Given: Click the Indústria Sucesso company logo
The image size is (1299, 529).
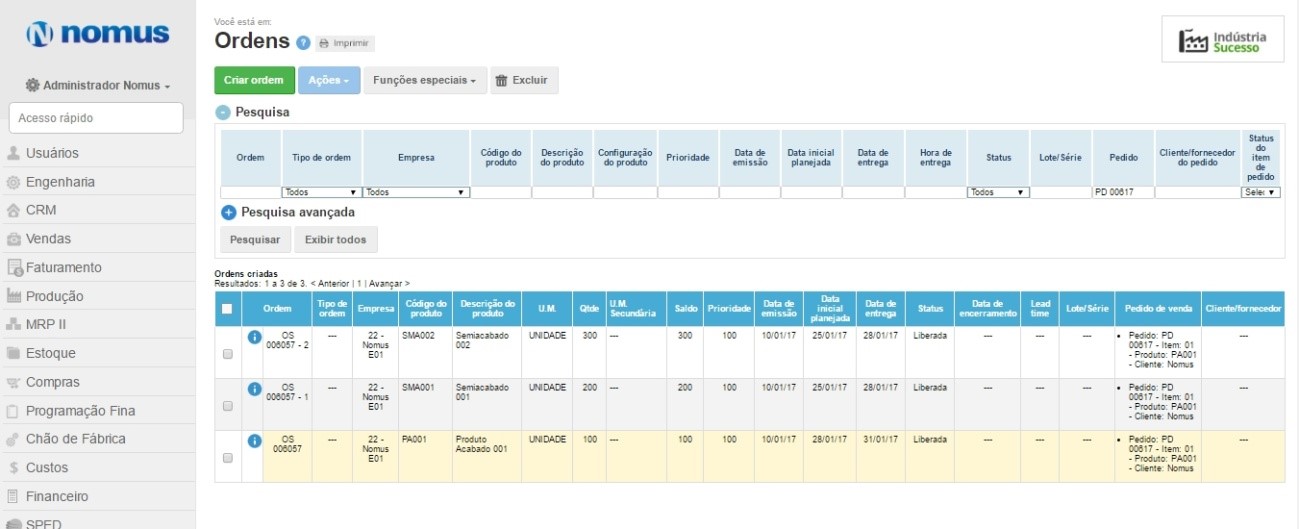Looking at the screenshot, I should (1222, 41).
